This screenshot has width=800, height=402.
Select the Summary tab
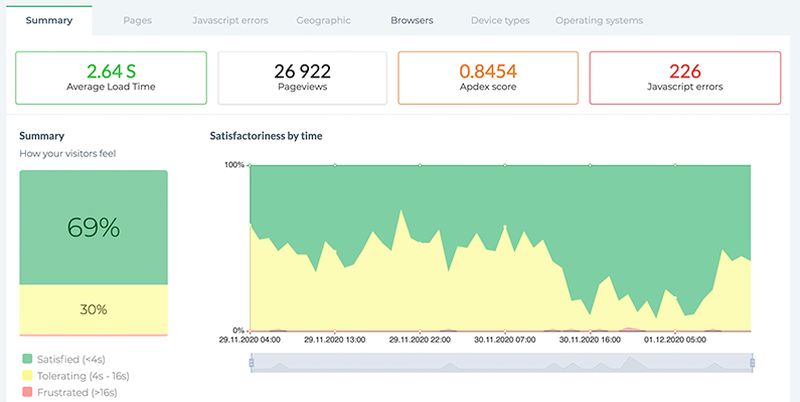tap(49, 20)
